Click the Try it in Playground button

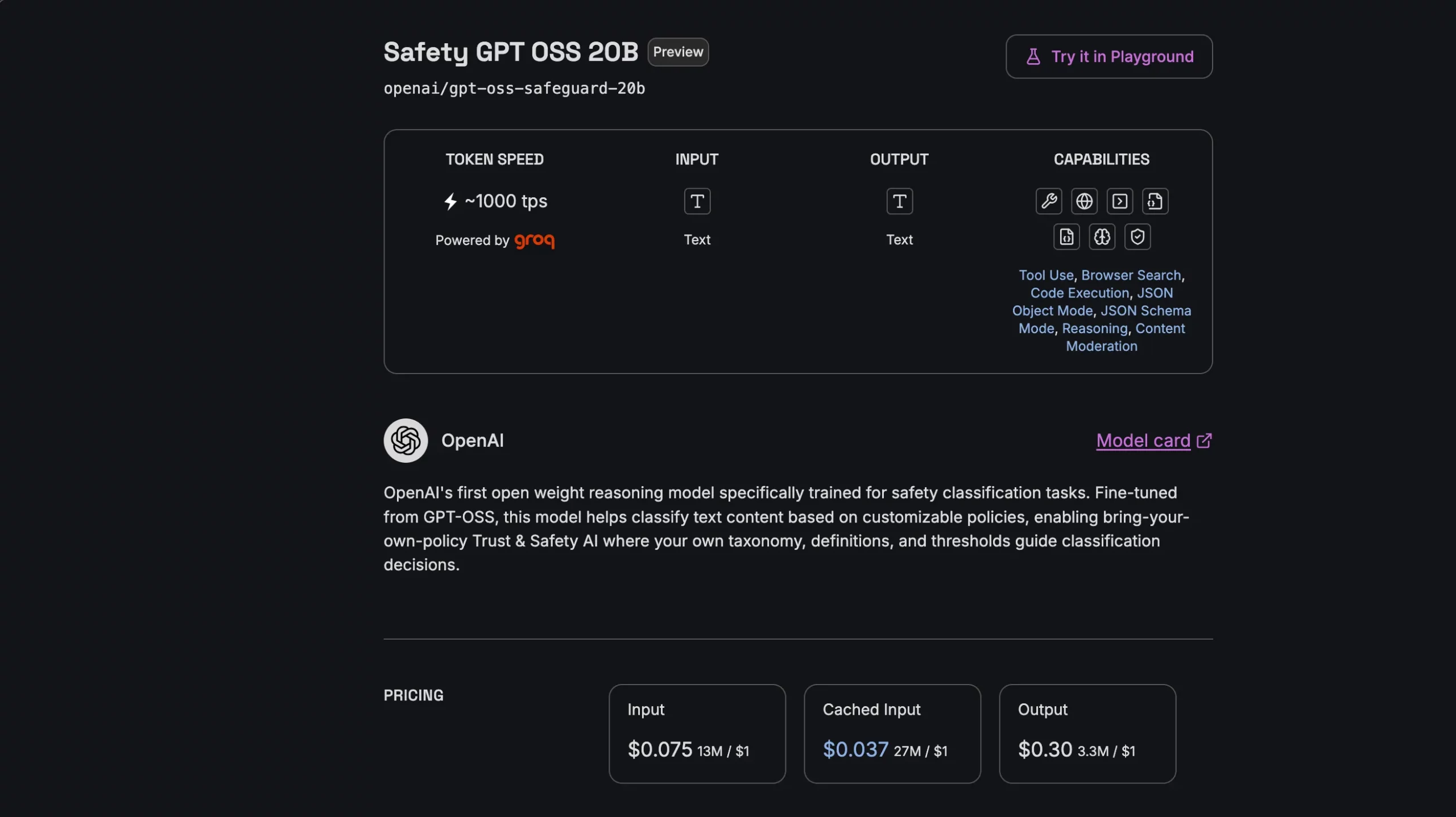pyautogui.click(x=1108, y=56)
